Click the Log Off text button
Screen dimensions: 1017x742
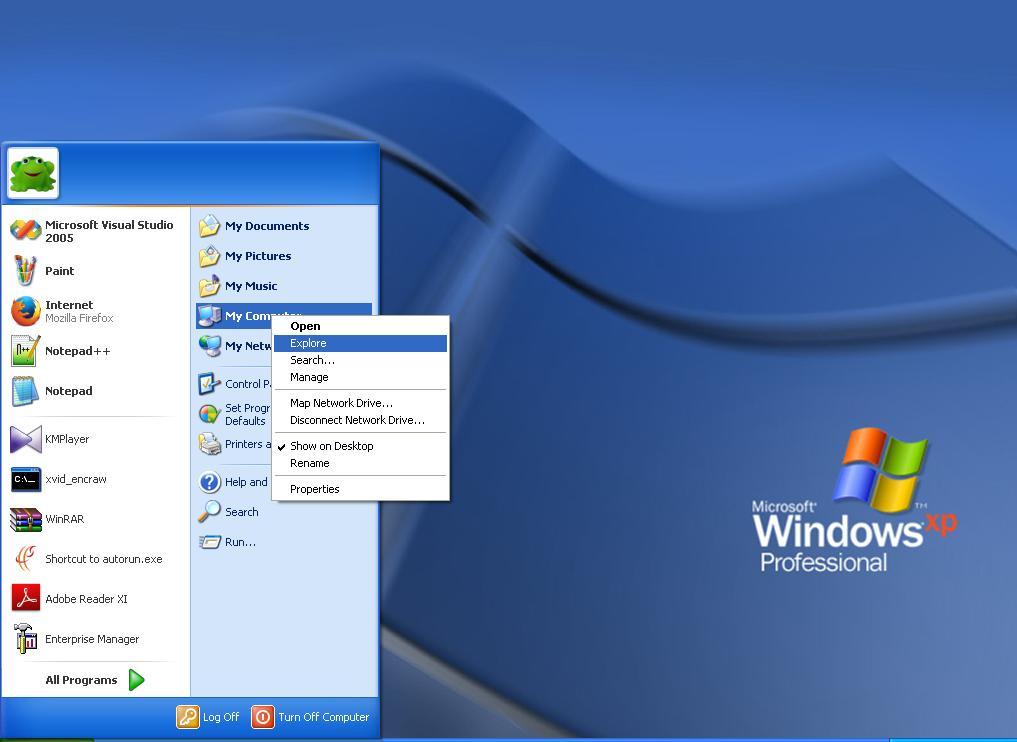(221, 717)
